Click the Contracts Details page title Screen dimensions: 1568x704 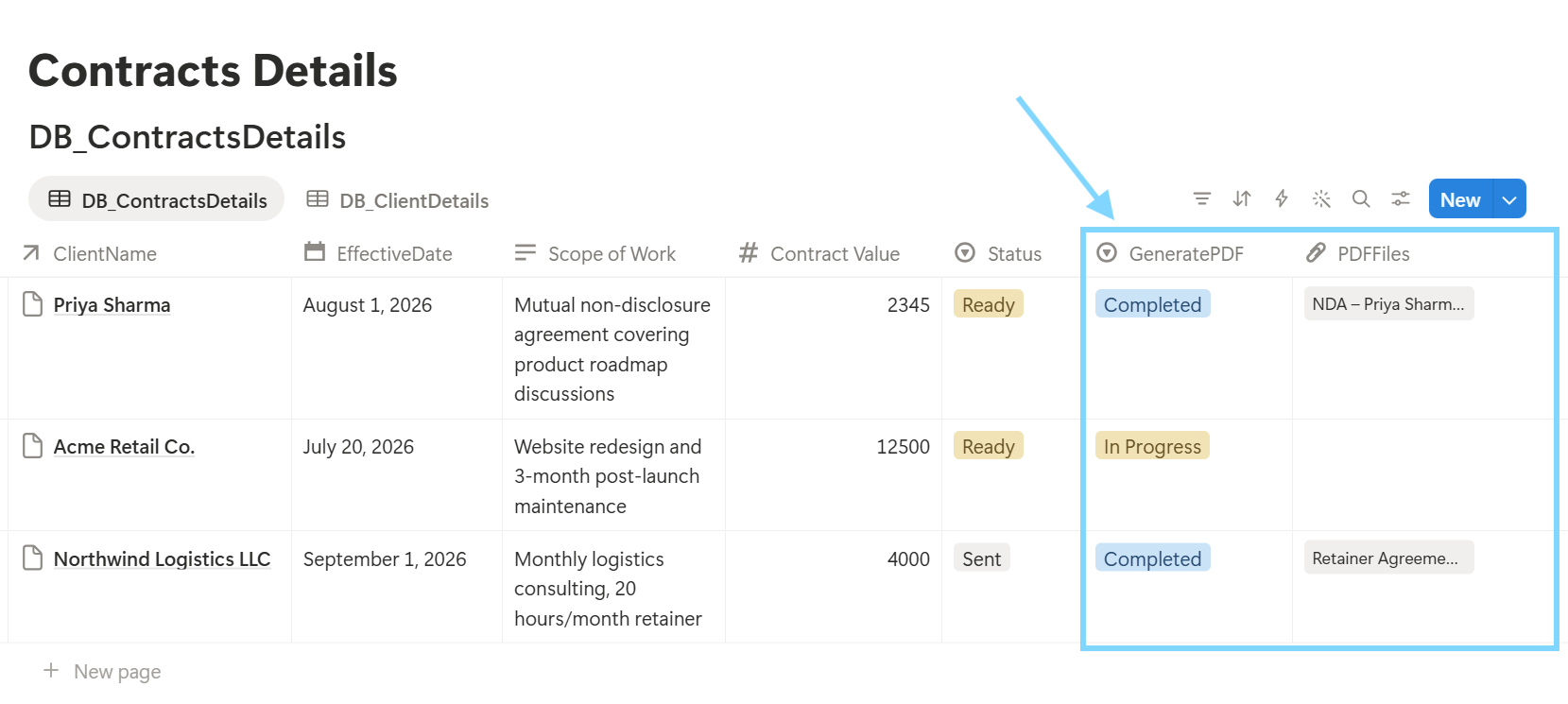click(213, 71)
